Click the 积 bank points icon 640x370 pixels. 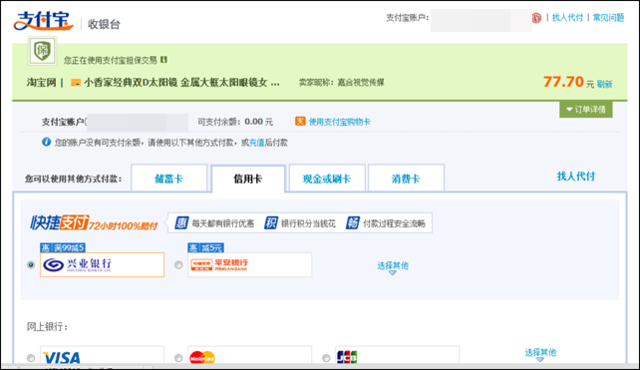[271, 223]
